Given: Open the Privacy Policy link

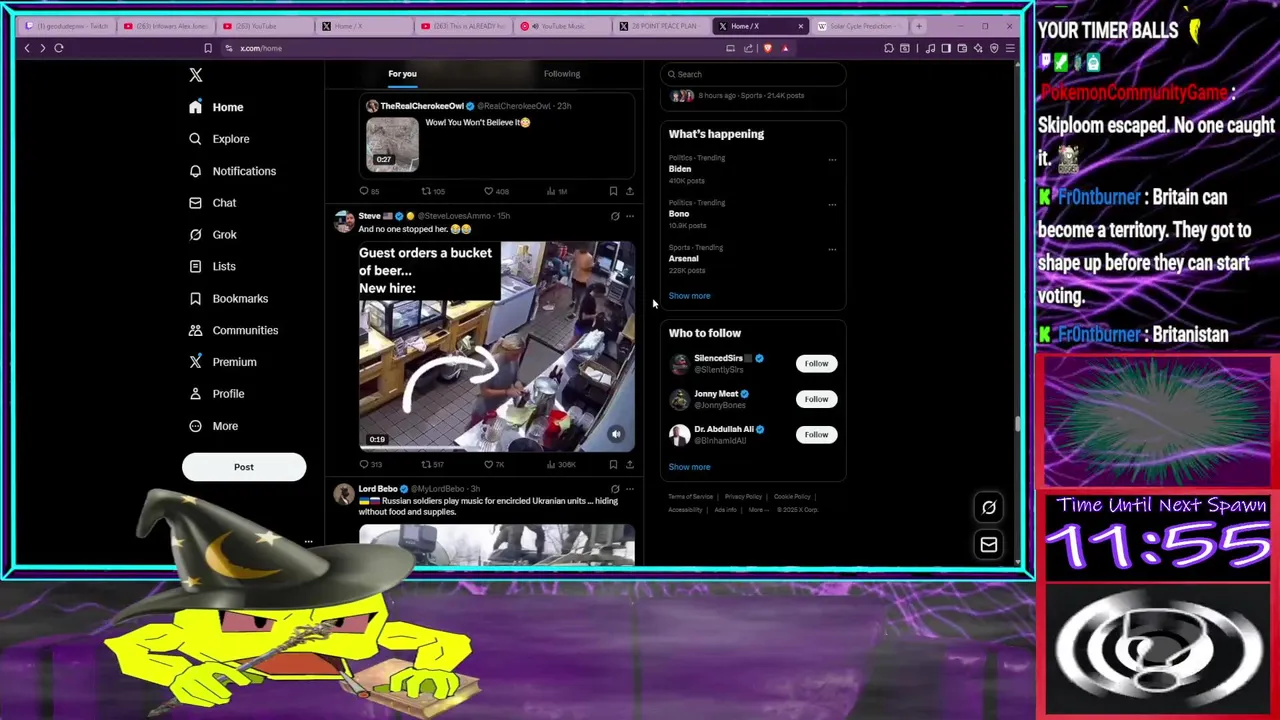Looking at the screenshot, I should (743, 497).
